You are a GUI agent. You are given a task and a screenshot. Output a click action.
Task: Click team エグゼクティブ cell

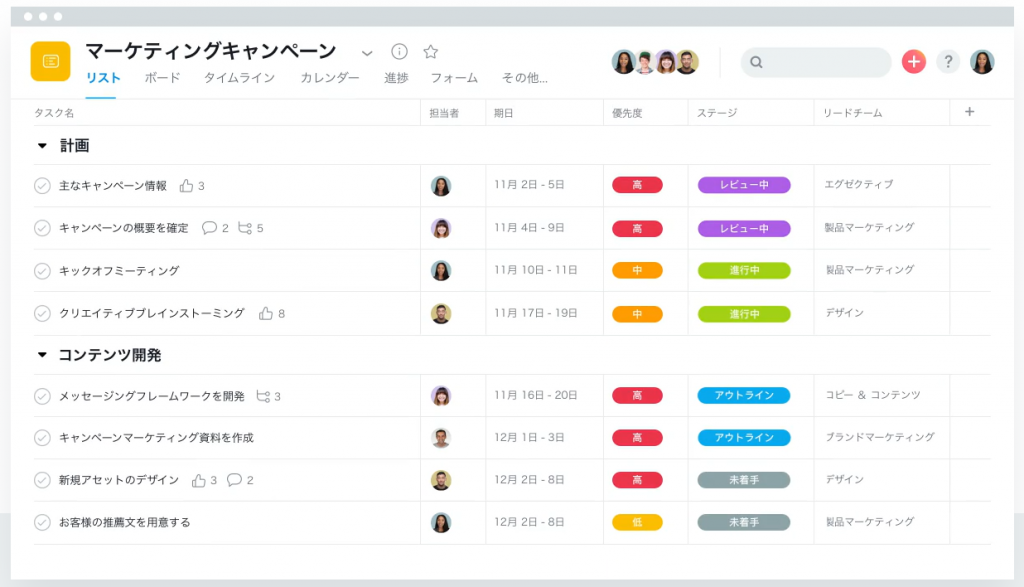tap(858, 185)
